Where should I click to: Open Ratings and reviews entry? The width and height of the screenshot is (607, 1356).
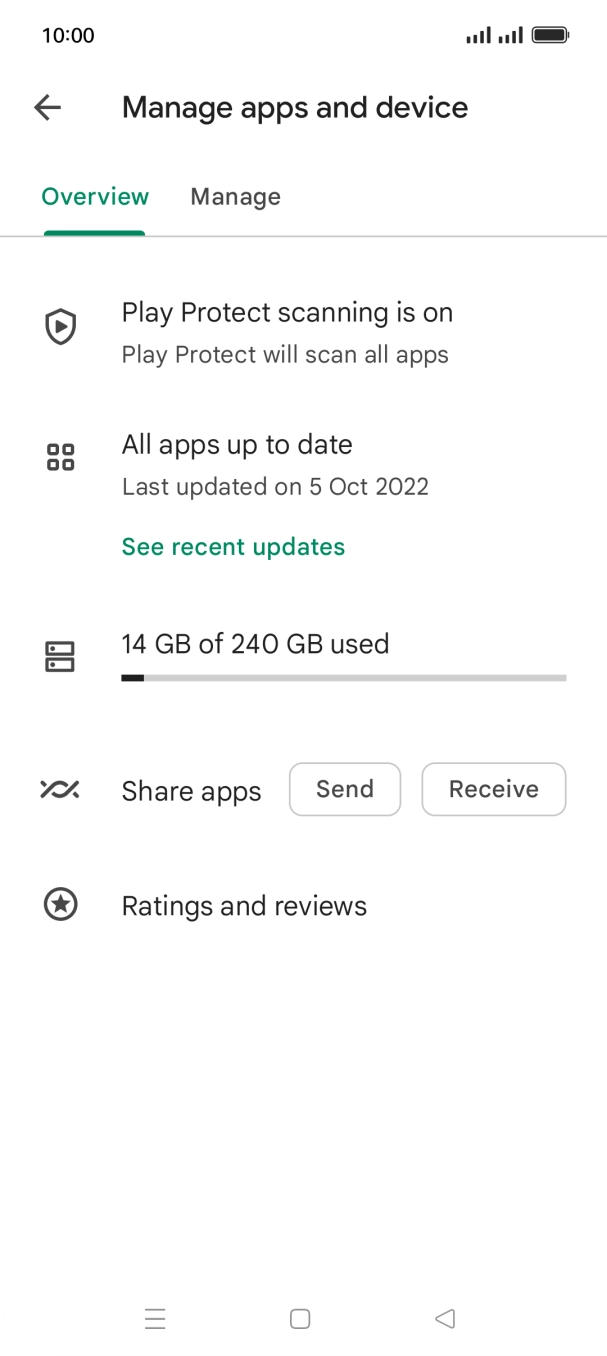[x=244, y=906]
